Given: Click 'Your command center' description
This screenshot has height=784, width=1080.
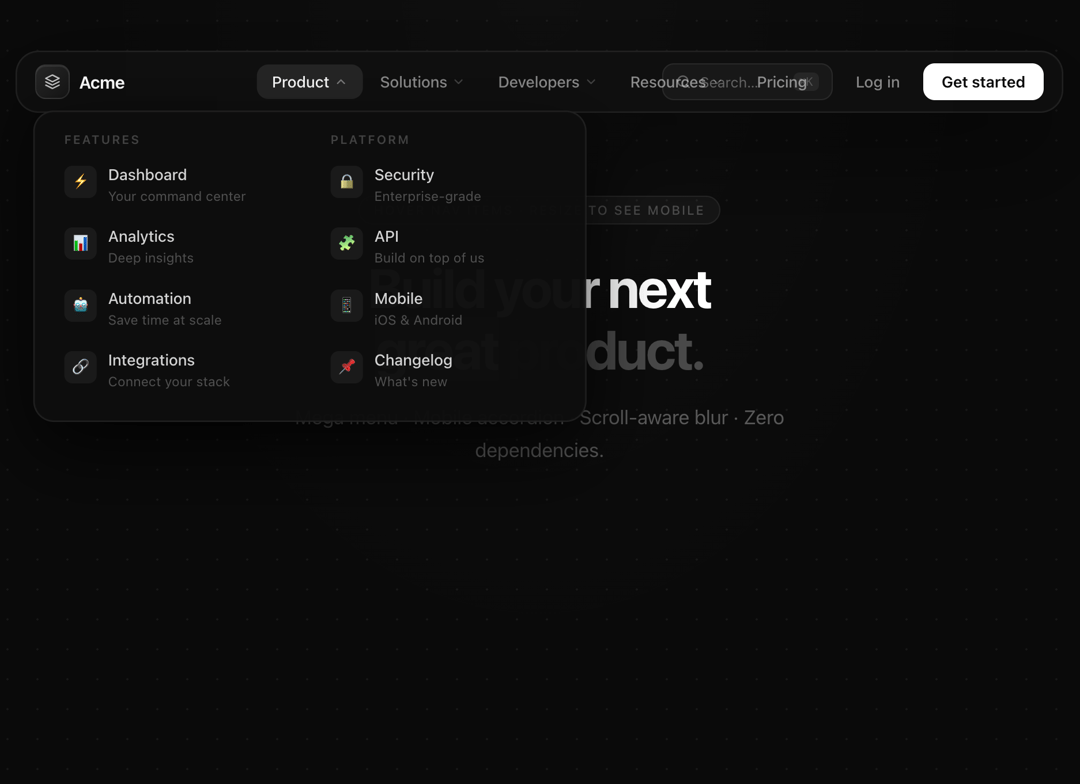Looking at the screenshot, I should click(176, 196).
